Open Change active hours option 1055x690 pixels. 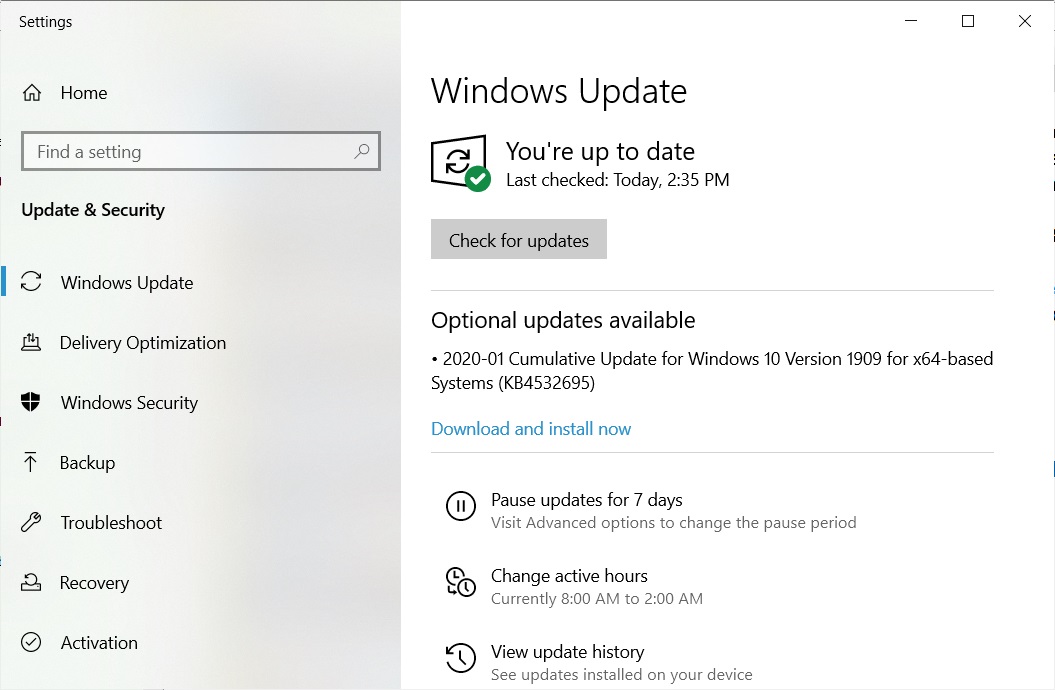569,576
